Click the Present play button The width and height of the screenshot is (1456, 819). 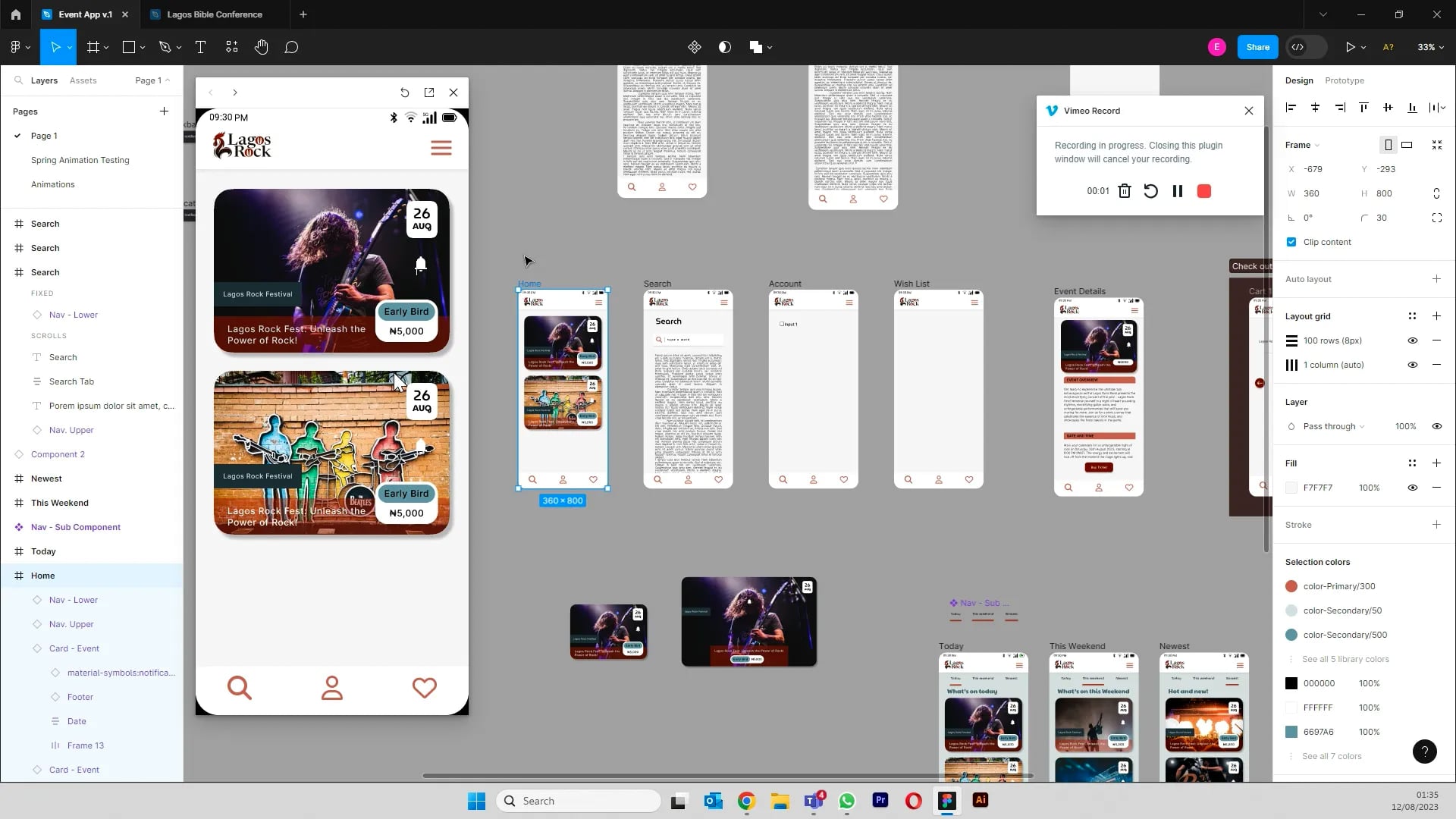point(1350,47)
